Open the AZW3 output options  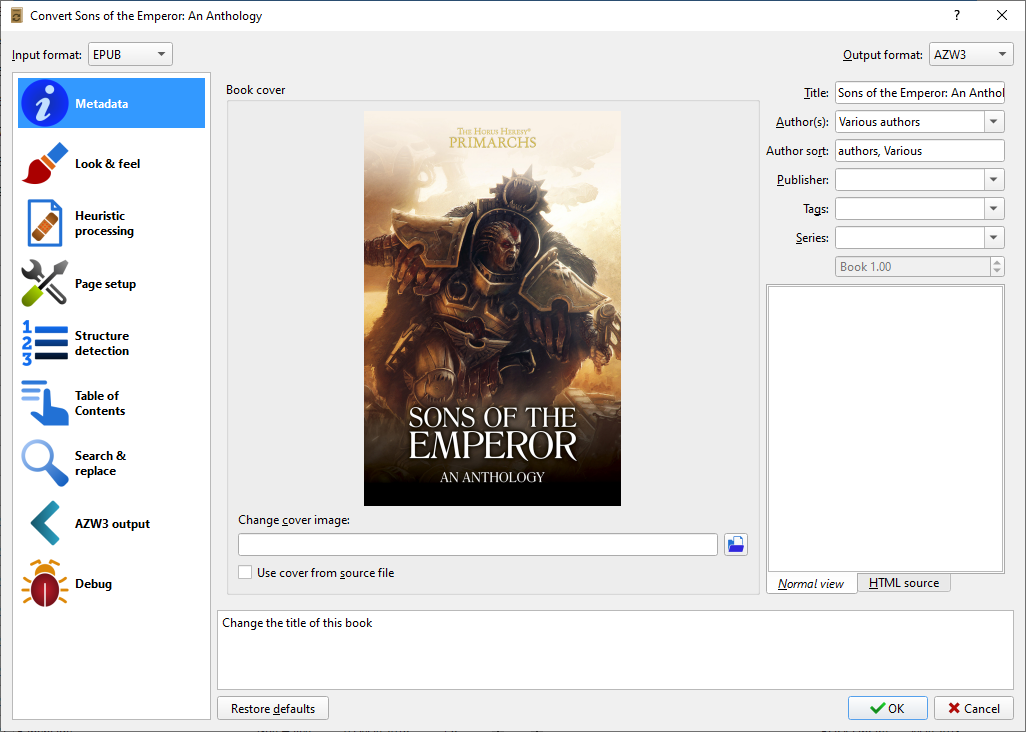pos(110,524)
